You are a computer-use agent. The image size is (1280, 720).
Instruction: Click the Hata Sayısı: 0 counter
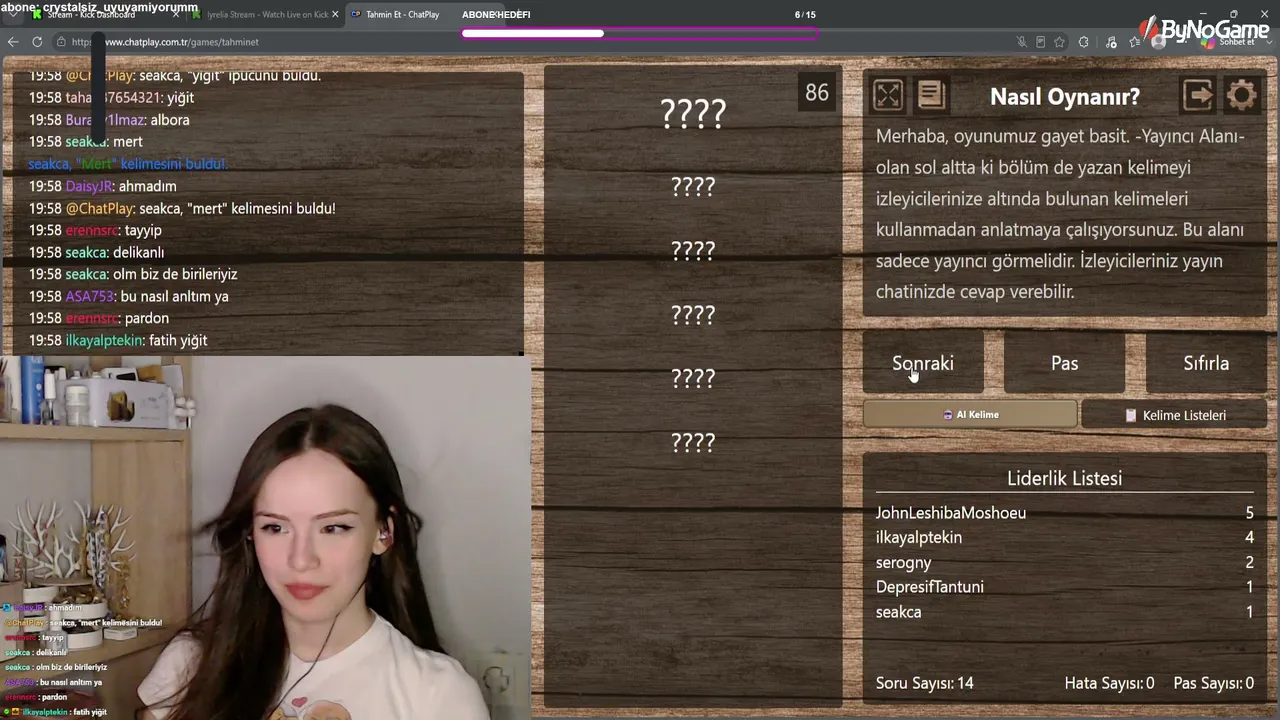click(x=1109, y=683)
